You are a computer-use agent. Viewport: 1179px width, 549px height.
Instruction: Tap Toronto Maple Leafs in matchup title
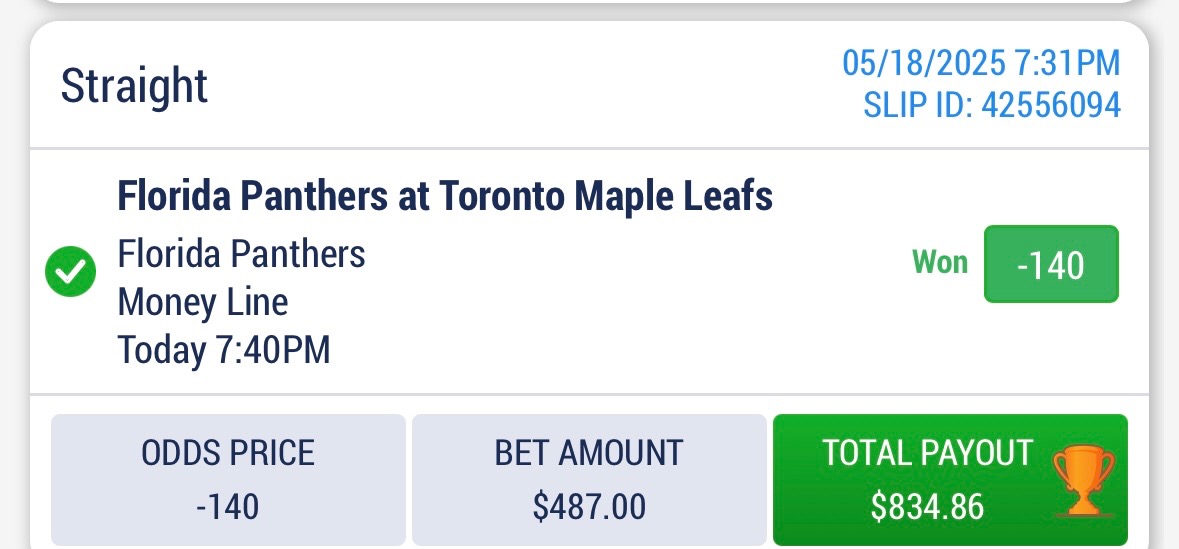tap(606, 196)
